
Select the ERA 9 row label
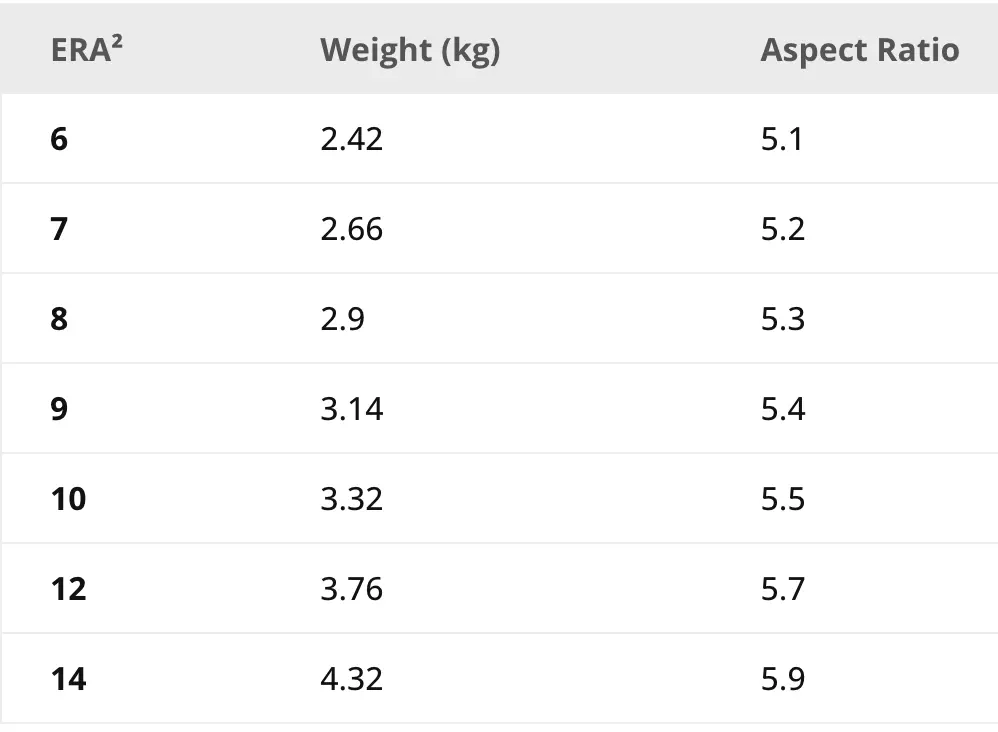(x=59, y=409)
